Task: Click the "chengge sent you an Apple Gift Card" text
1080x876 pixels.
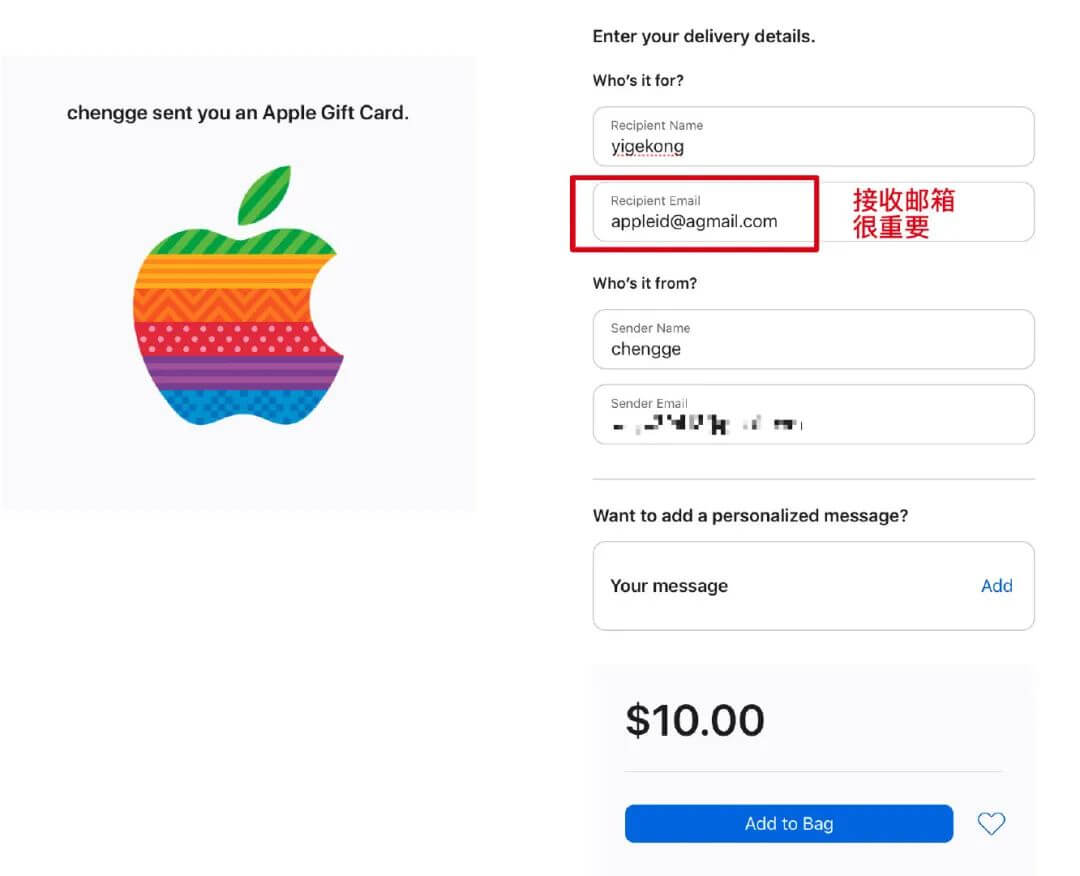Action: click(238, 113)
